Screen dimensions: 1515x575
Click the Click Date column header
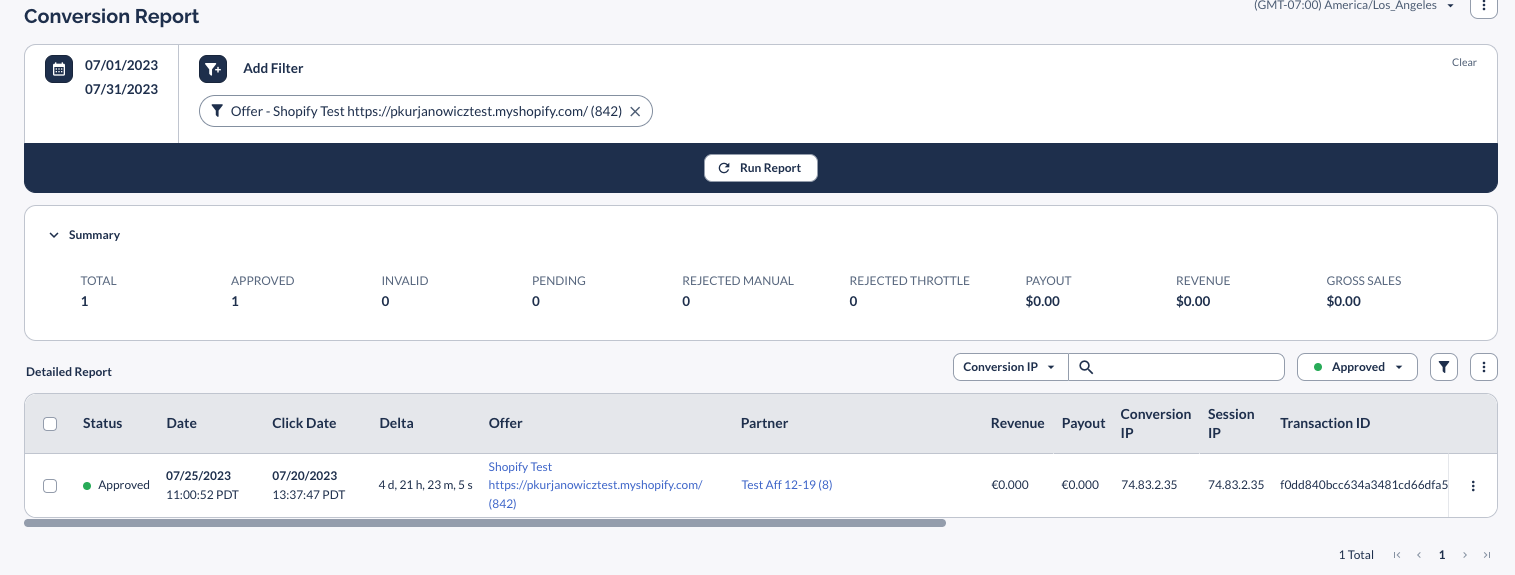[304, 424]
